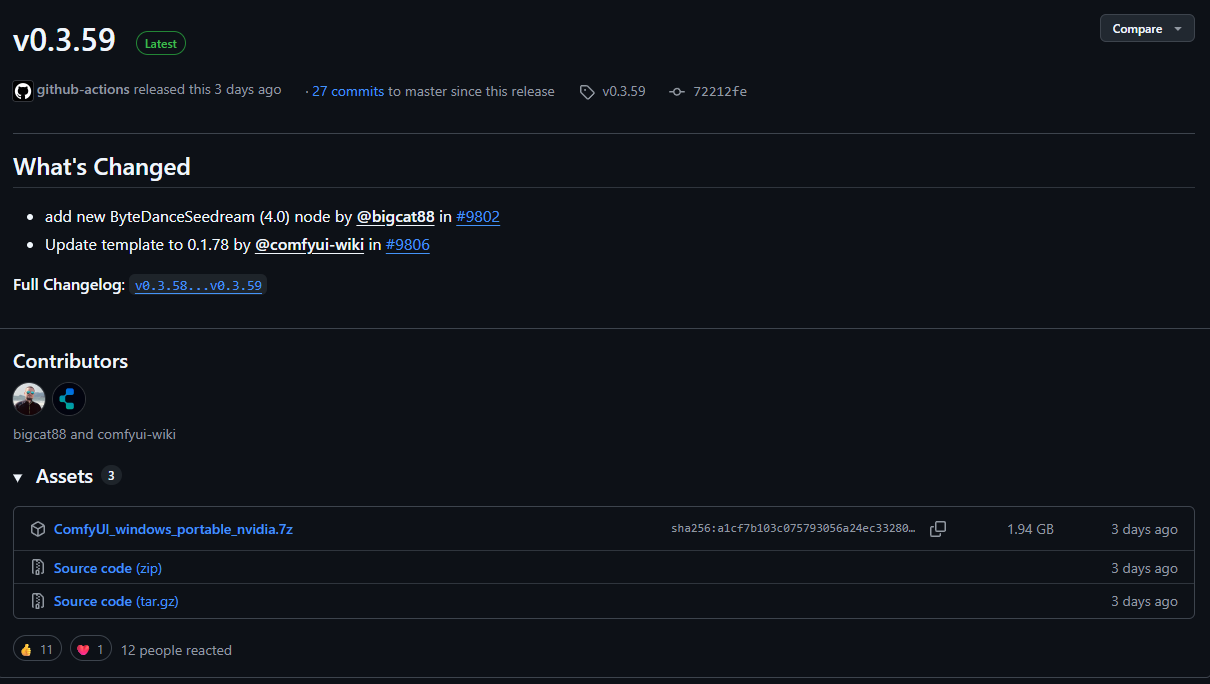Screen dimensions: 1210x684
Task: Open github-actions author link
Action: pyautogui.click(x=83, y=90)
